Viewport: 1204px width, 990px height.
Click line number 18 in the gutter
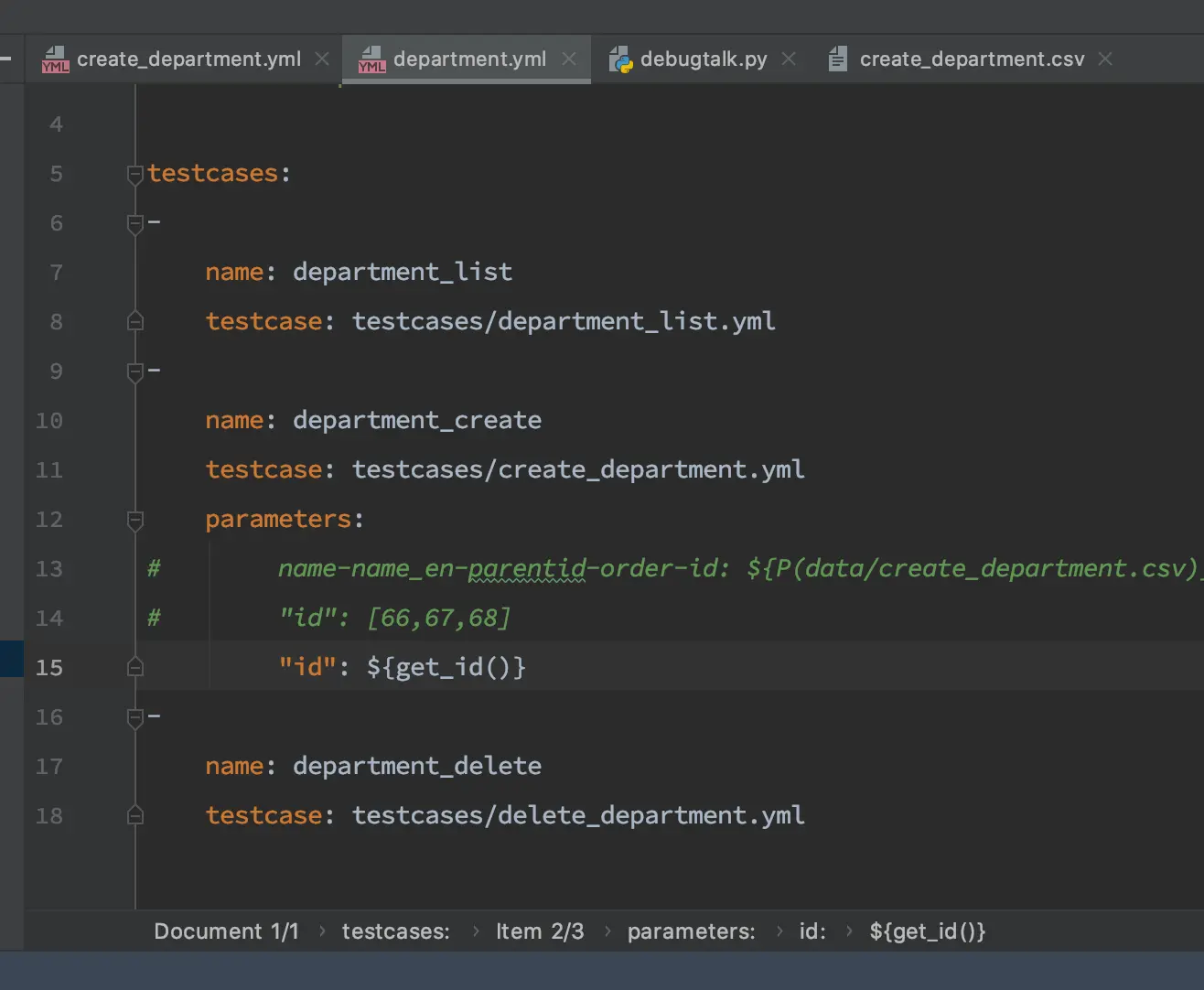[49, 816]
